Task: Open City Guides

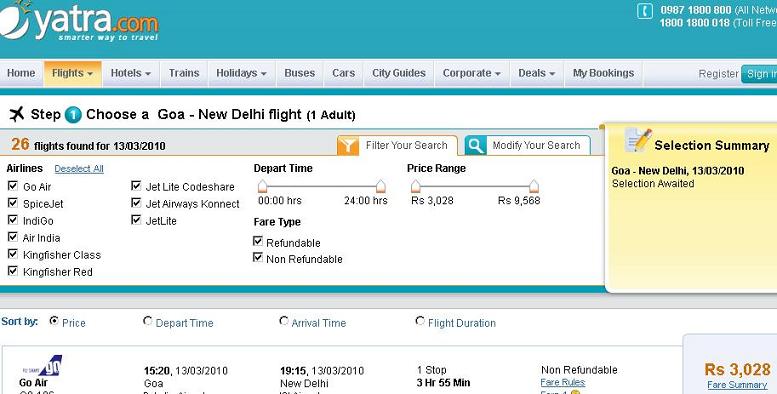Action: click(x=399, y=73)
